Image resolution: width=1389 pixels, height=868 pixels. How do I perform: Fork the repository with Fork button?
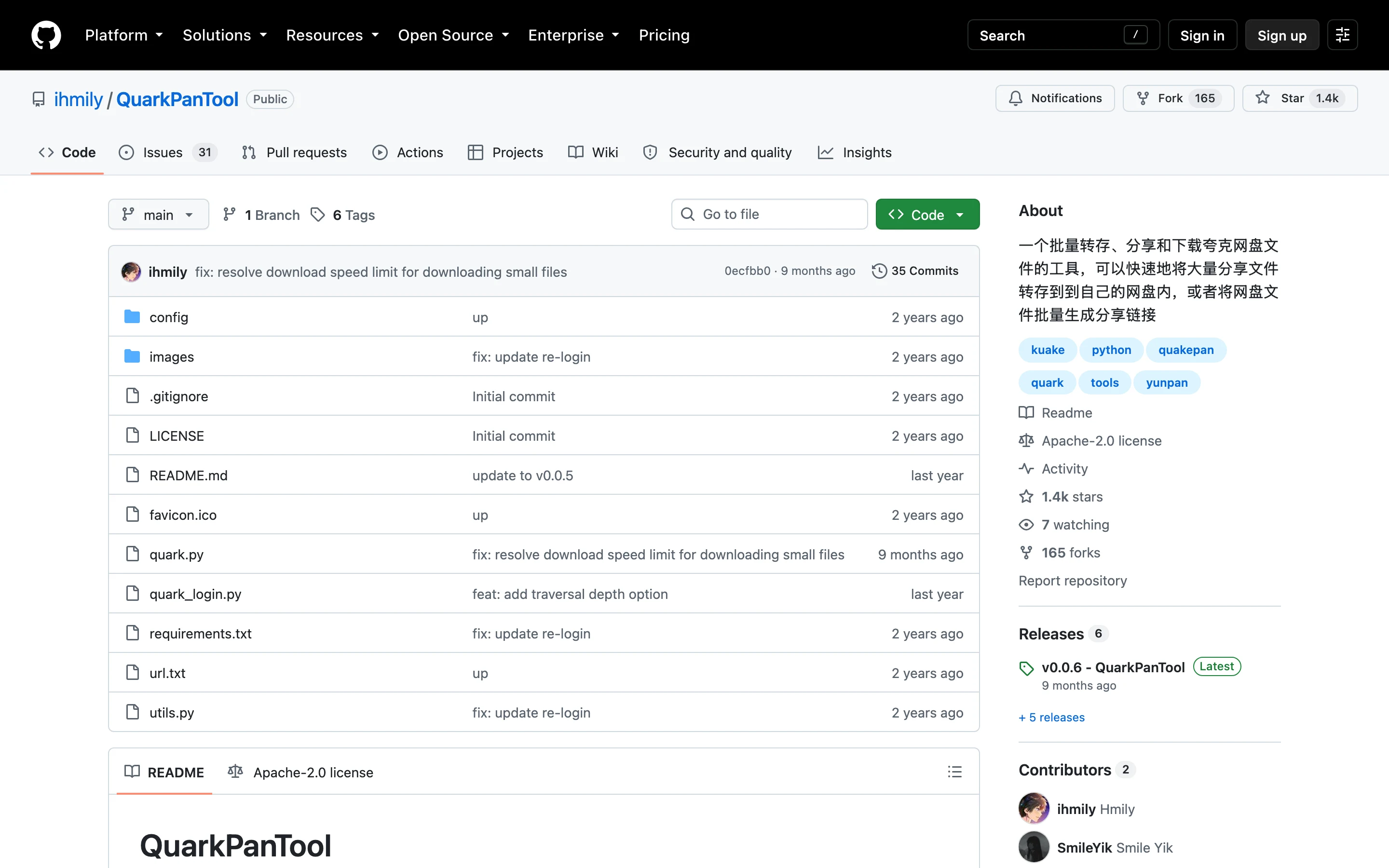click(1178, 98)
